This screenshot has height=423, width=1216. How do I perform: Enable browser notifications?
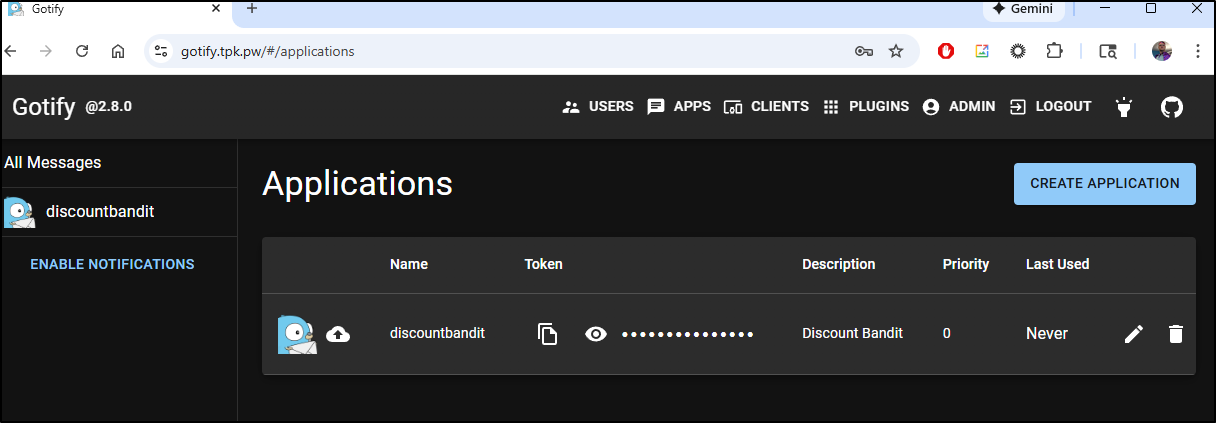tap(112, 265)
